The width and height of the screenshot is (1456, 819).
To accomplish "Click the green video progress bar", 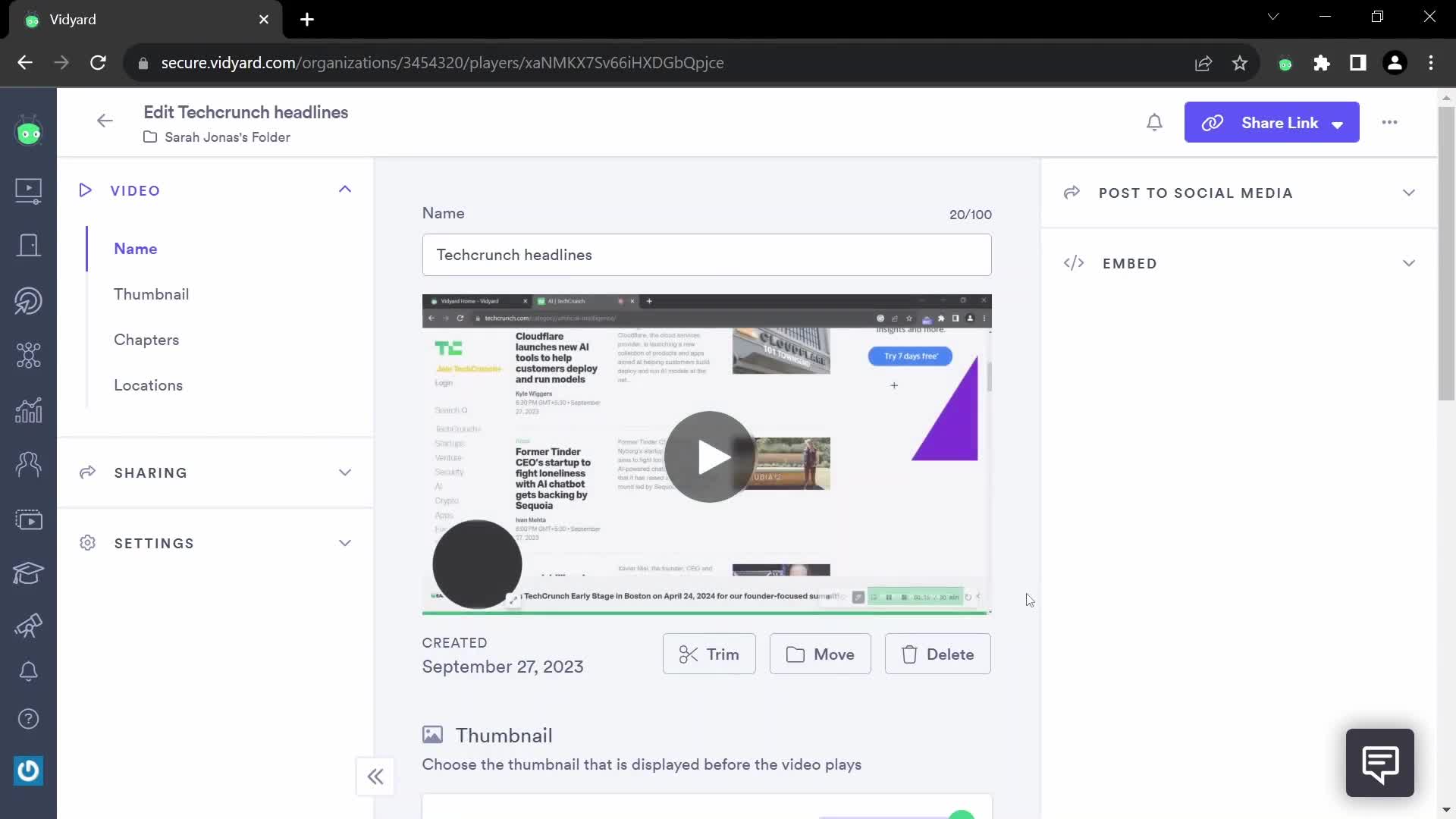I will click(707, 612).
